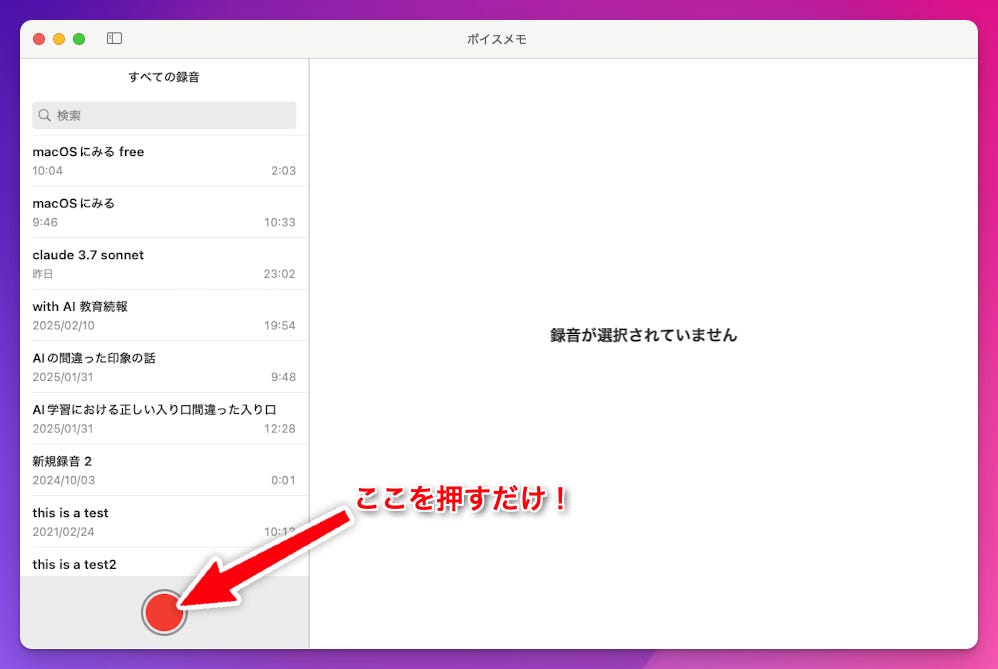Viewport: 998px width, 669px height.
Task: Close the ボイスメモ window
Action: [39, 39]
